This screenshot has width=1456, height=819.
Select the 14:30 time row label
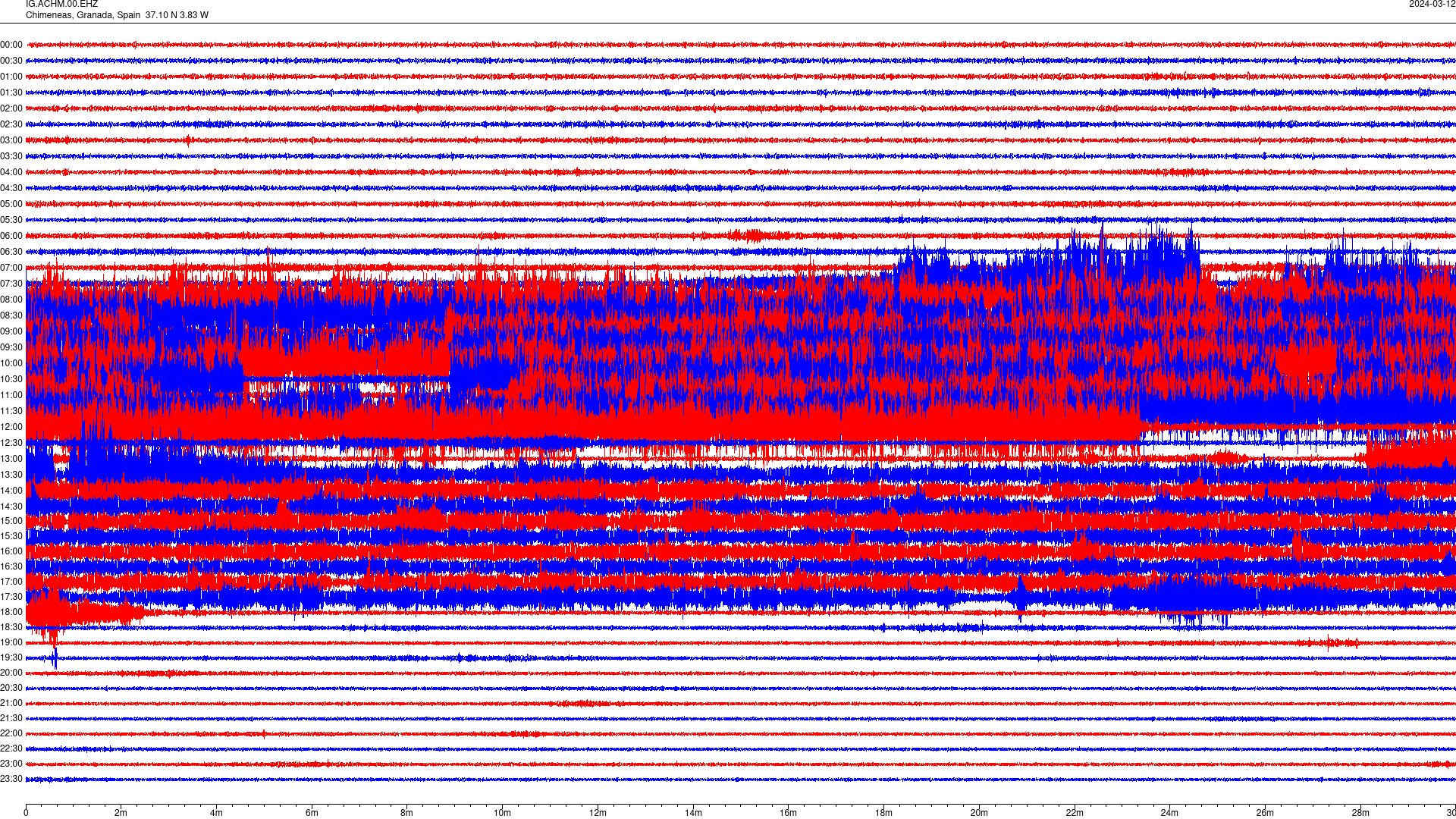[x=11, y=507]
